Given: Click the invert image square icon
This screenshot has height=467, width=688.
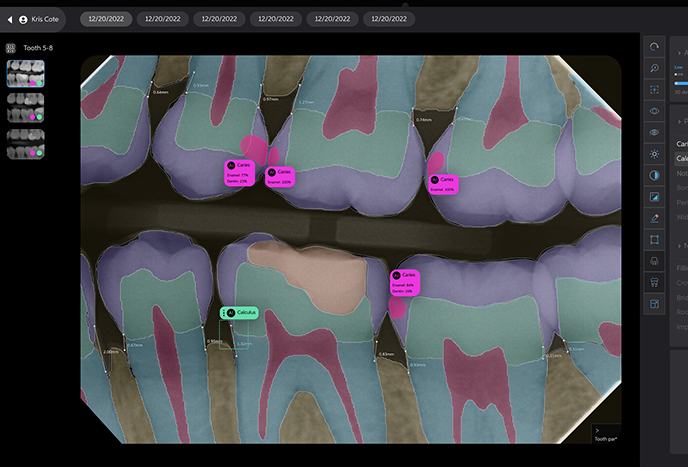Looking at the screenshot, I should pyautogui.click(x=654, y=197).
